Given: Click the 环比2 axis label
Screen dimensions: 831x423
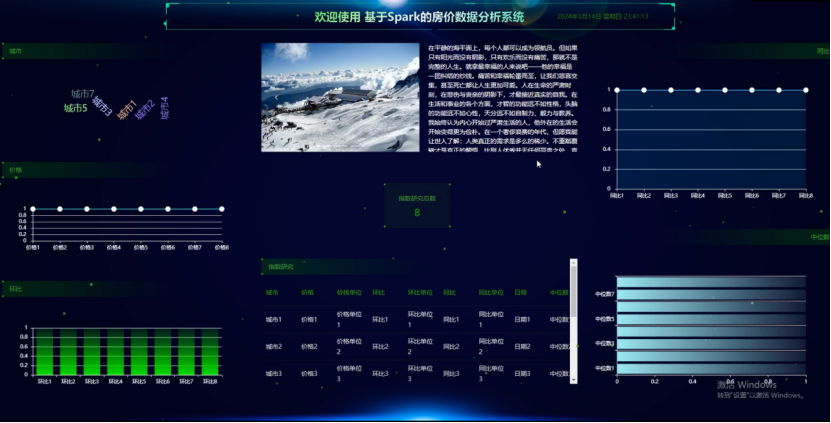Looking at the screenshot, I should 68,382.
